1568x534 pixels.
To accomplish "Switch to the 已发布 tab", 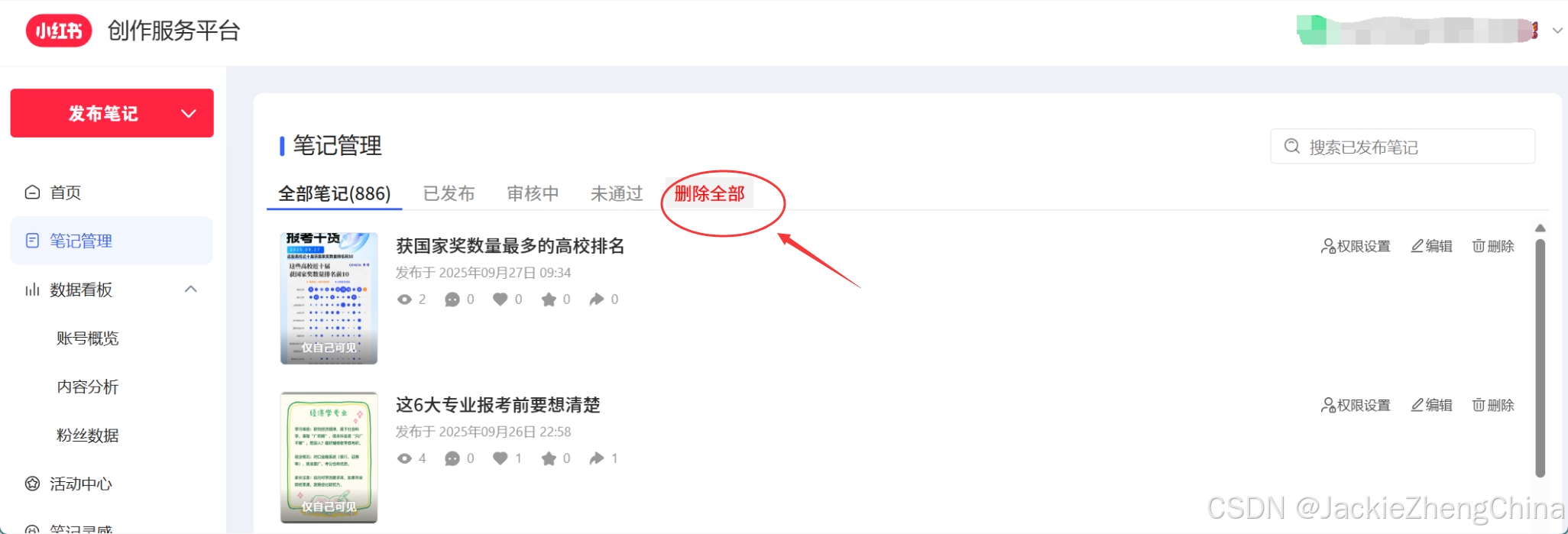I will (x=449, y=193).
